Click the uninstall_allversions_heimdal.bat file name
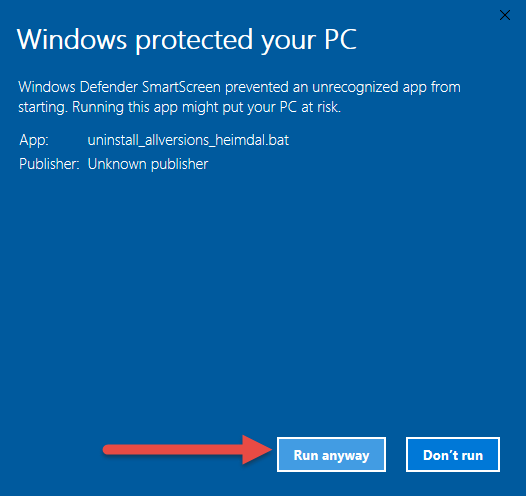 tap(188, 140)
